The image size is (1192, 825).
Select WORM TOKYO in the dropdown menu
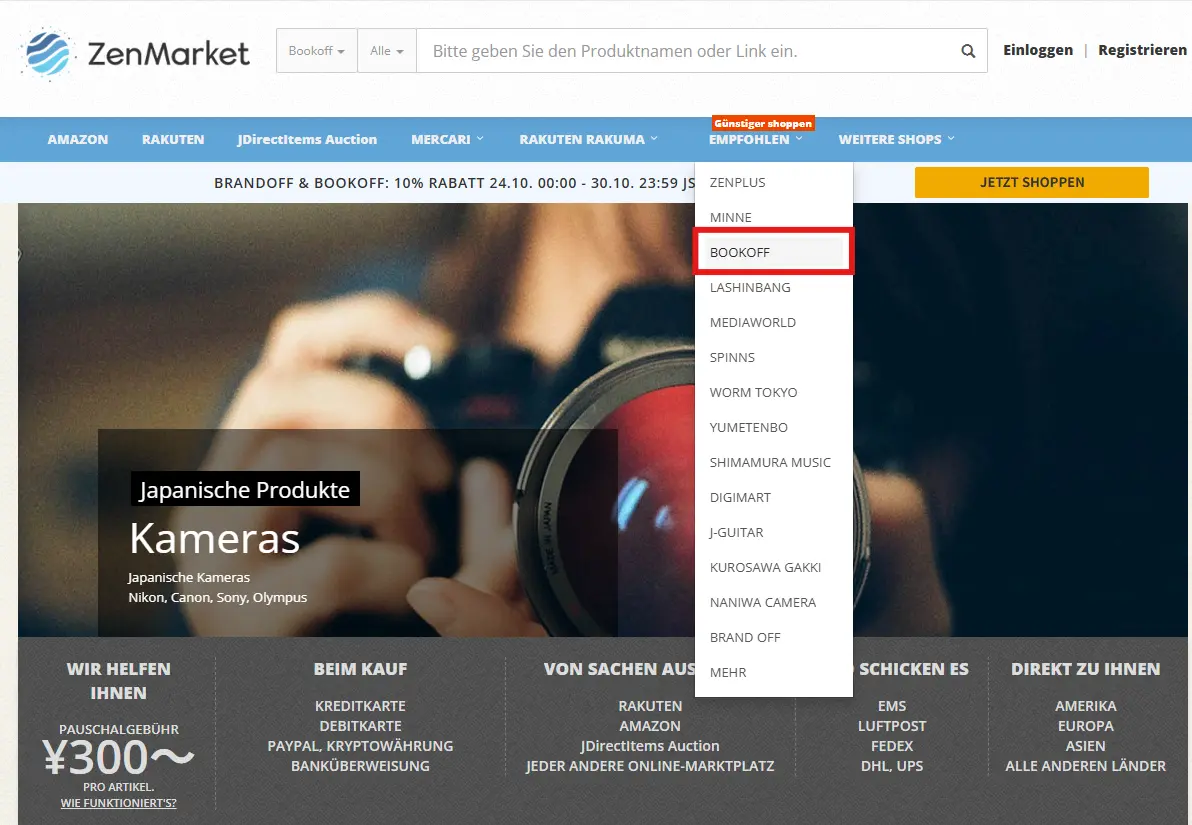click(x=774, y=392)
